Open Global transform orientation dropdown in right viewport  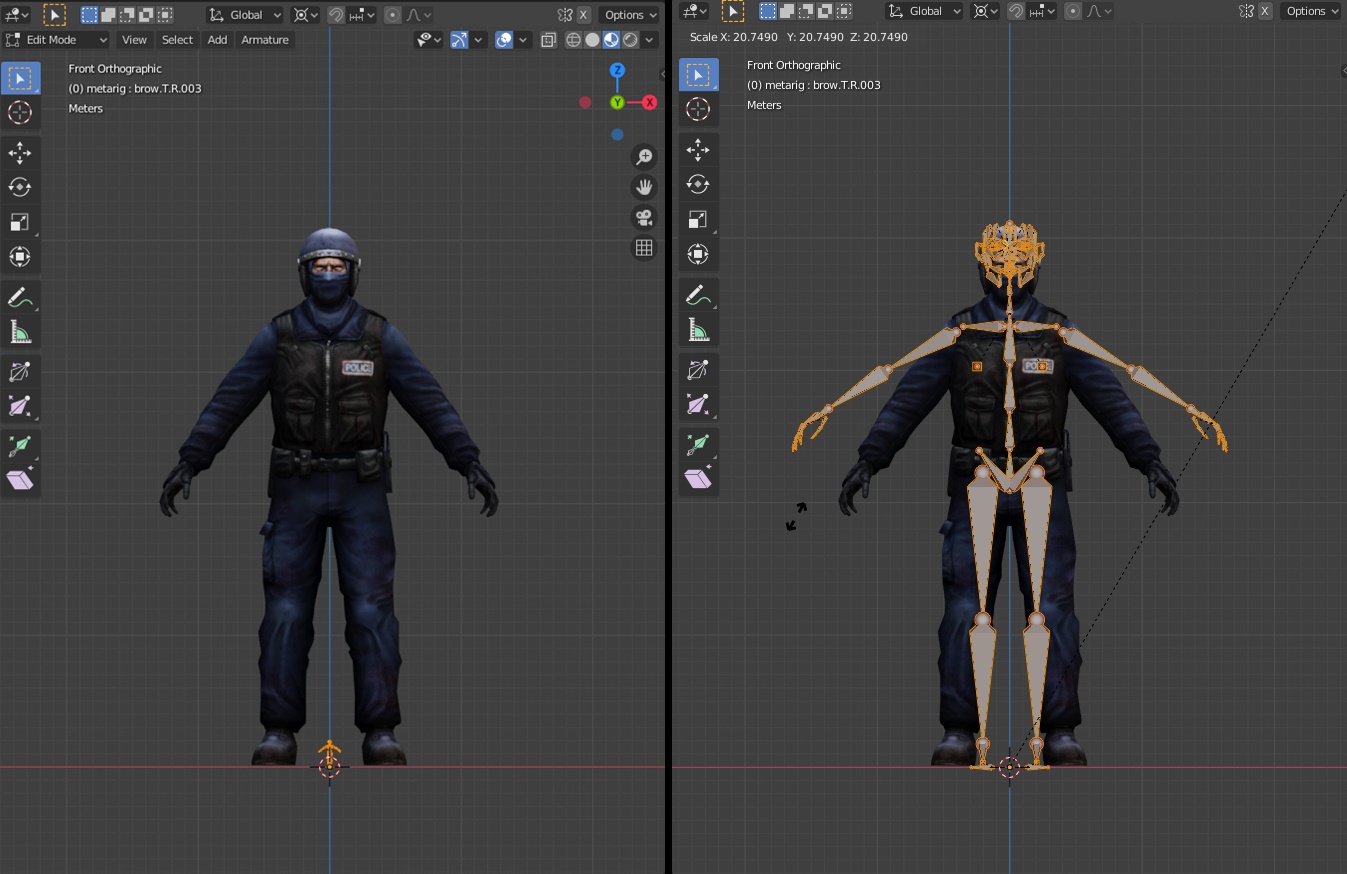[x=924, y=11]
